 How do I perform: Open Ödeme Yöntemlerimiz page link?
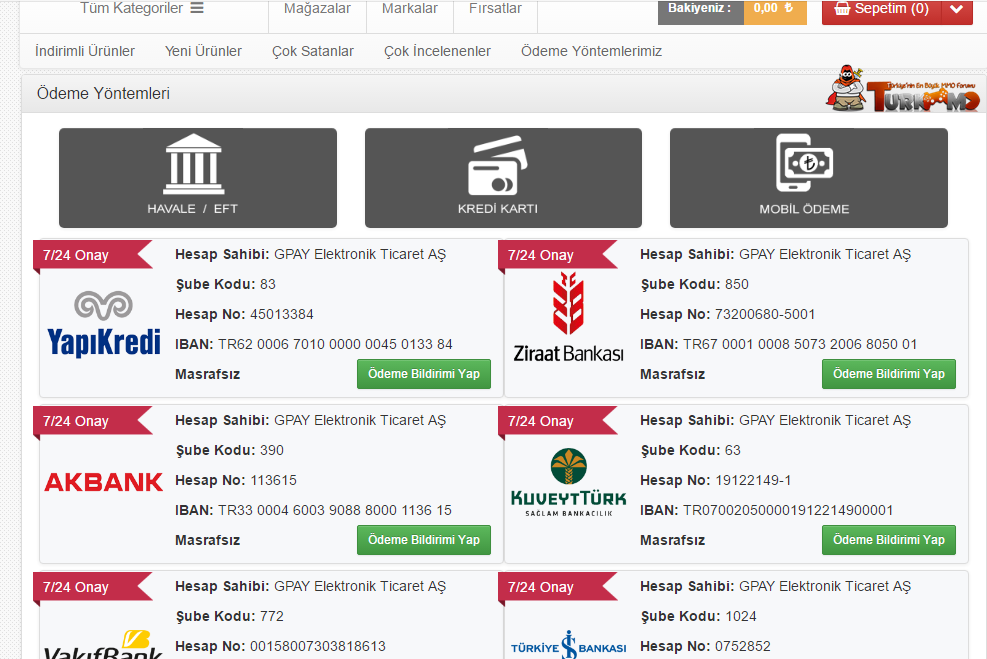[591, 51]
